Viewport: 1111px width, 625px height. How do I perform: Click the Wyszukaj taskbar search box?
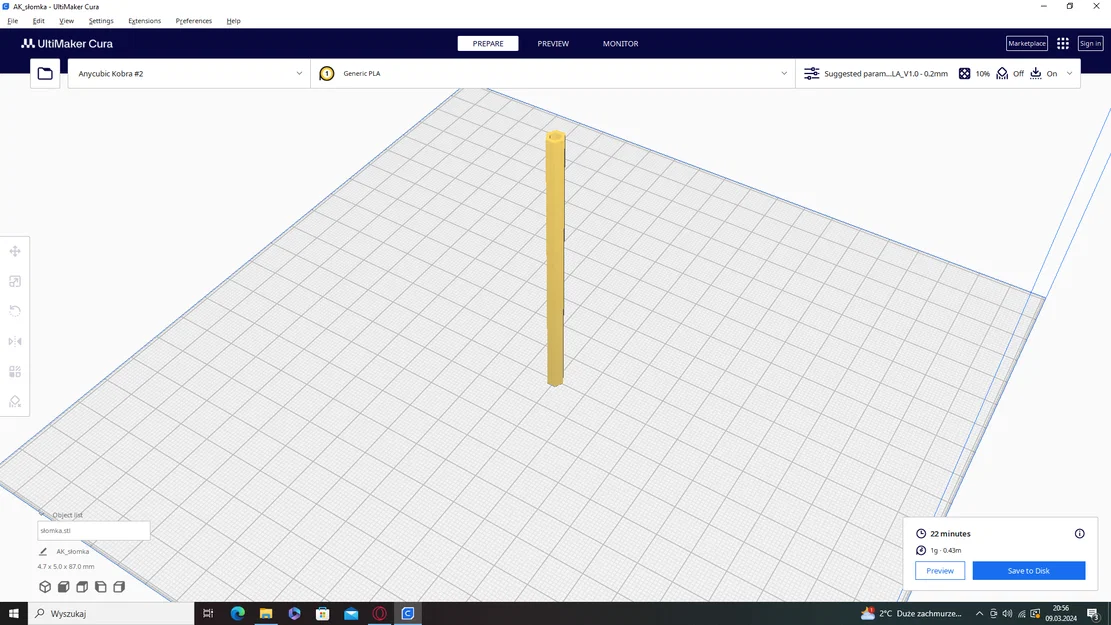111,613
